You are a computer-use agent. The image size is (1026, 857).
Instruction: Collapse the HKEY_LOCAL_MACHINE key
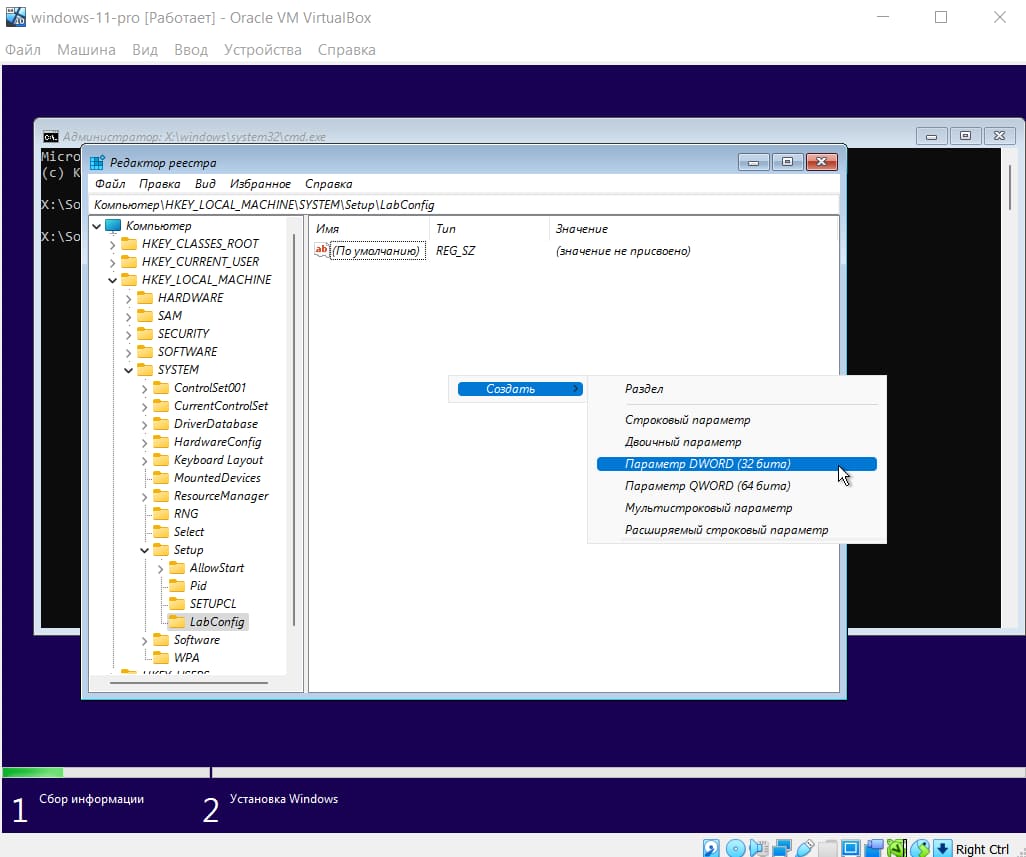tap(113, 280)
